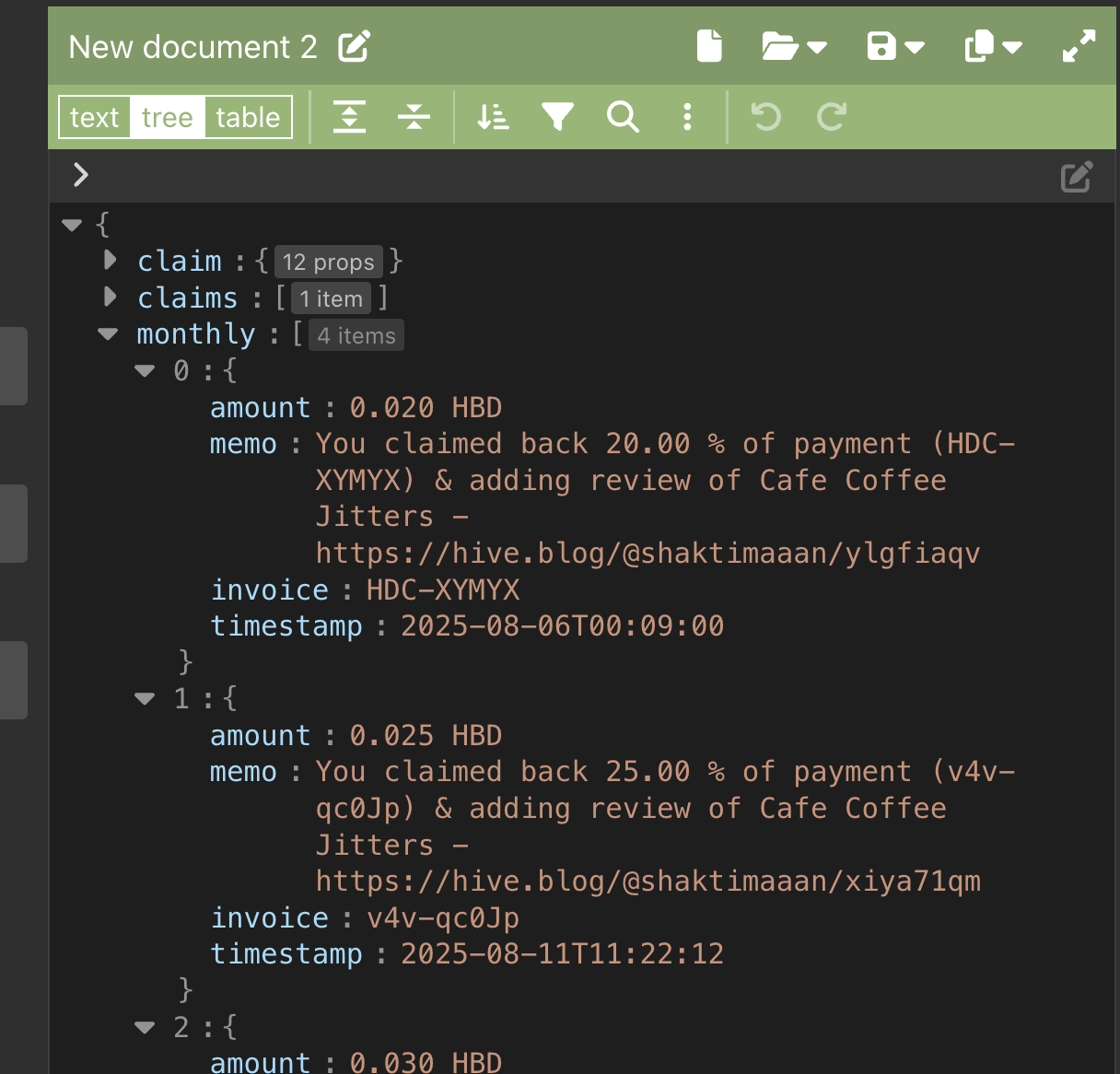Expand the claim object
Image resolution: width=1120 pixels, height=1074 pixels.
coord(110,261)
